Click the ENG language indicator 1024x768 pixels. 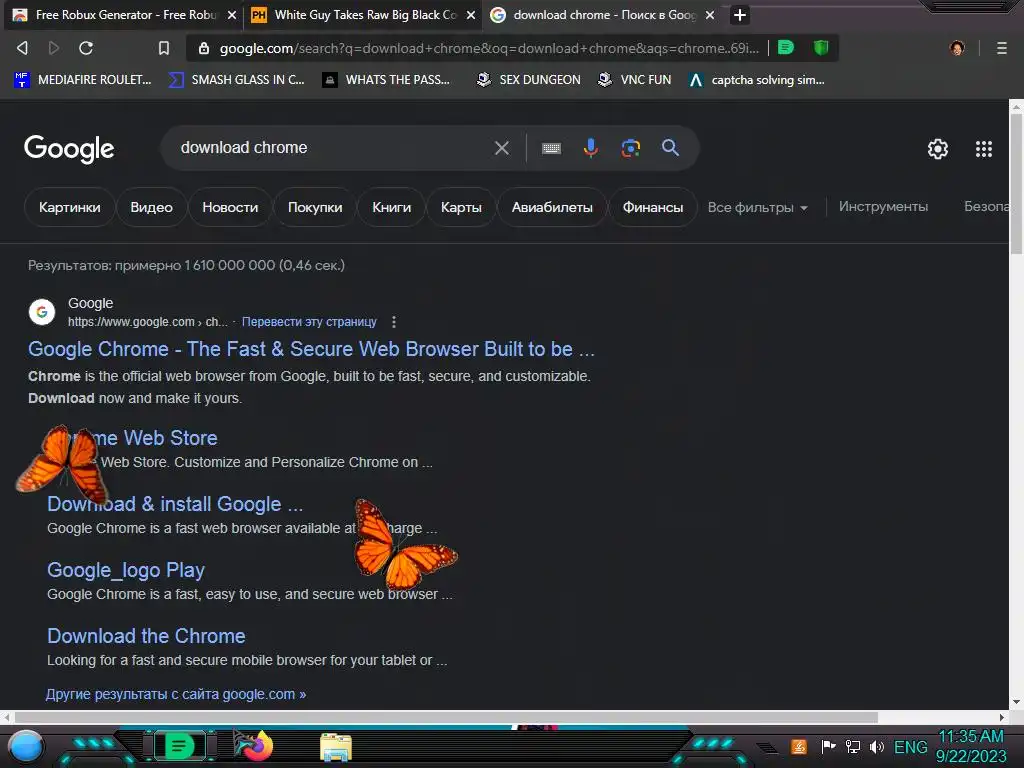[x=910, y=746]
